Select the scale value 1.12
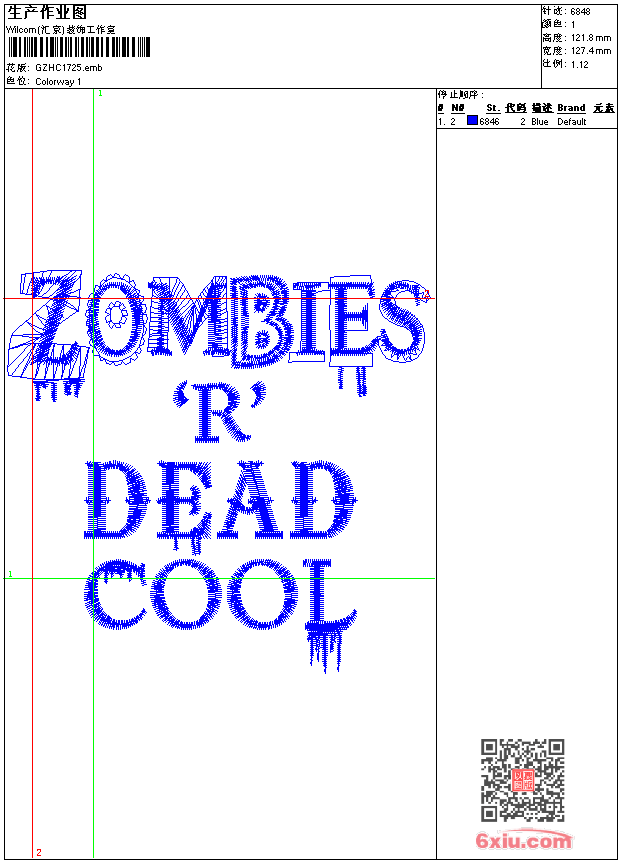Viewport: 620px width, 860px height. coord(579,65)
